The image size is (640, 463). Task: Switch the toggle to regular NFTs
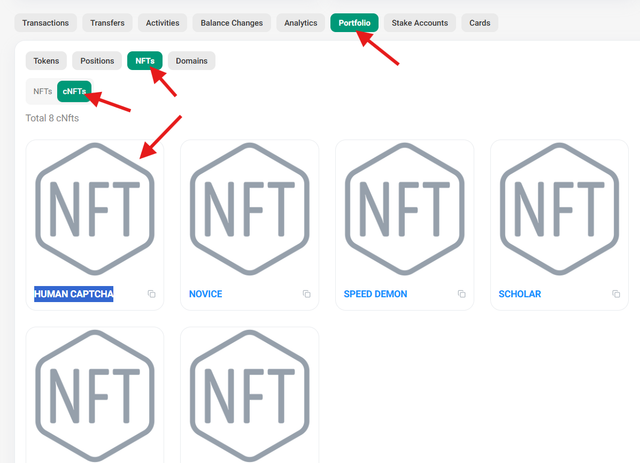[x=42, y=91]
